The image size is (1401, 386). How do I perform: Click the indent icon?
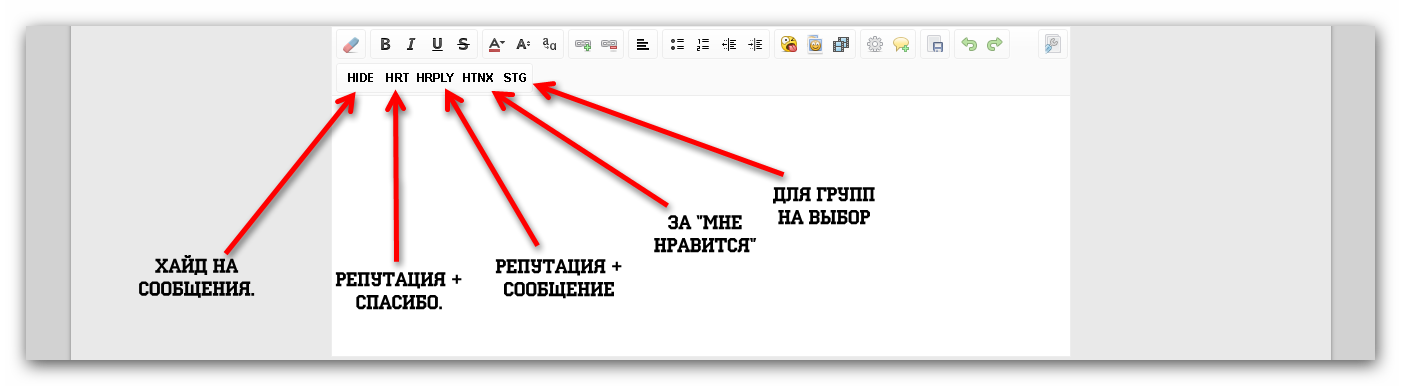(755, 44)
